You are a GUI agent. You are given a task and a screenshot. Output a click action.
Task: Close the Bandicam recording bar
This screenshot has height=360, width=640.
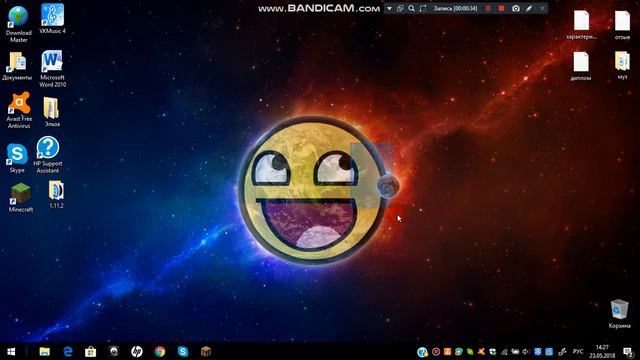[x=542, y=9]
